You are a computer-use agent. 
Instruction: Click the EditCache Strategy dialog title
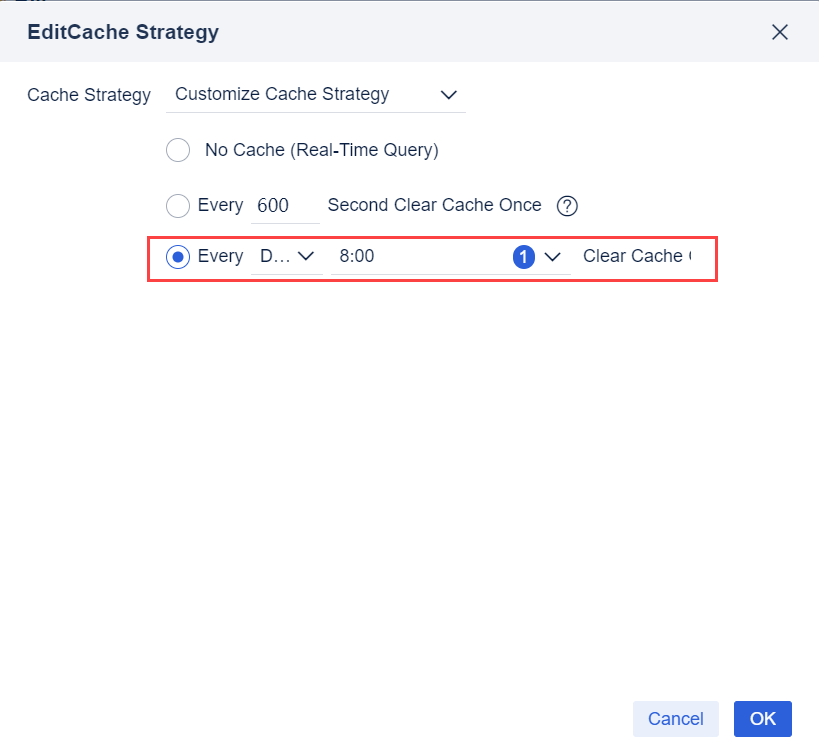tap(122, 32)
